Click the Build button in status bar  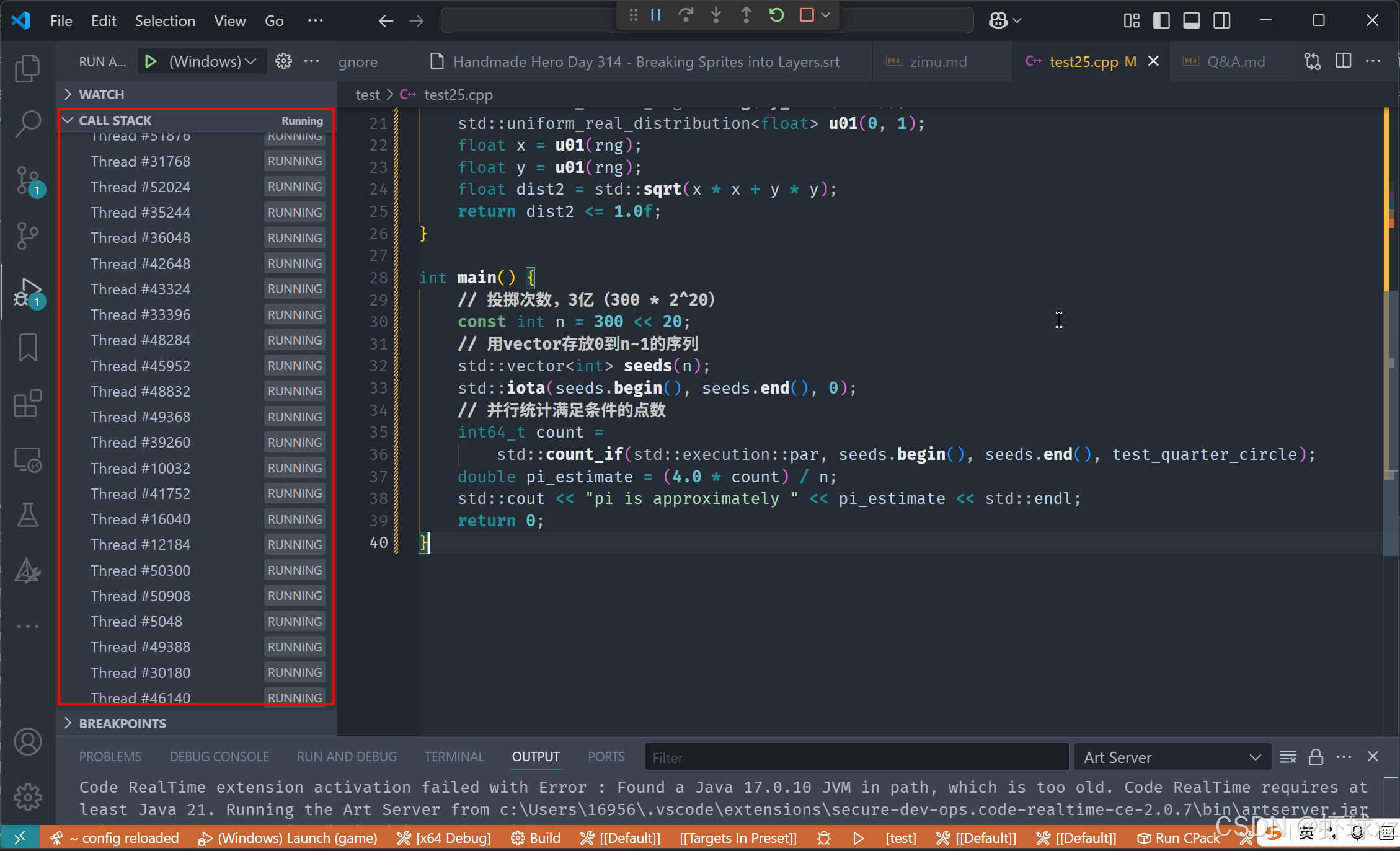(x=536, y=838)
